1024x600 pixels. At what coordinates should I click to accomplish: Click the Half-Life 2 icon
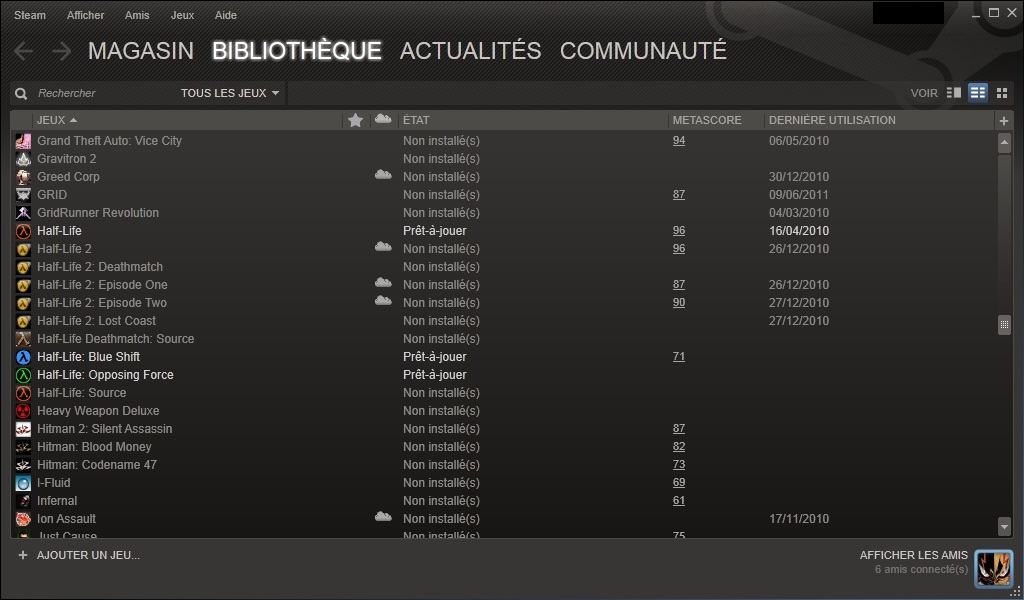(23, 249)
